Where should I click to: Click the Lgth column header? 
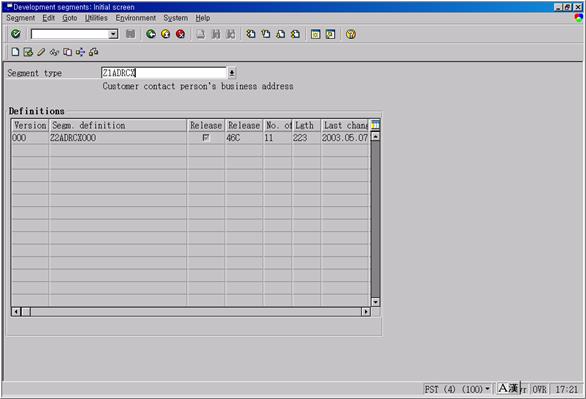coord(306,126)
